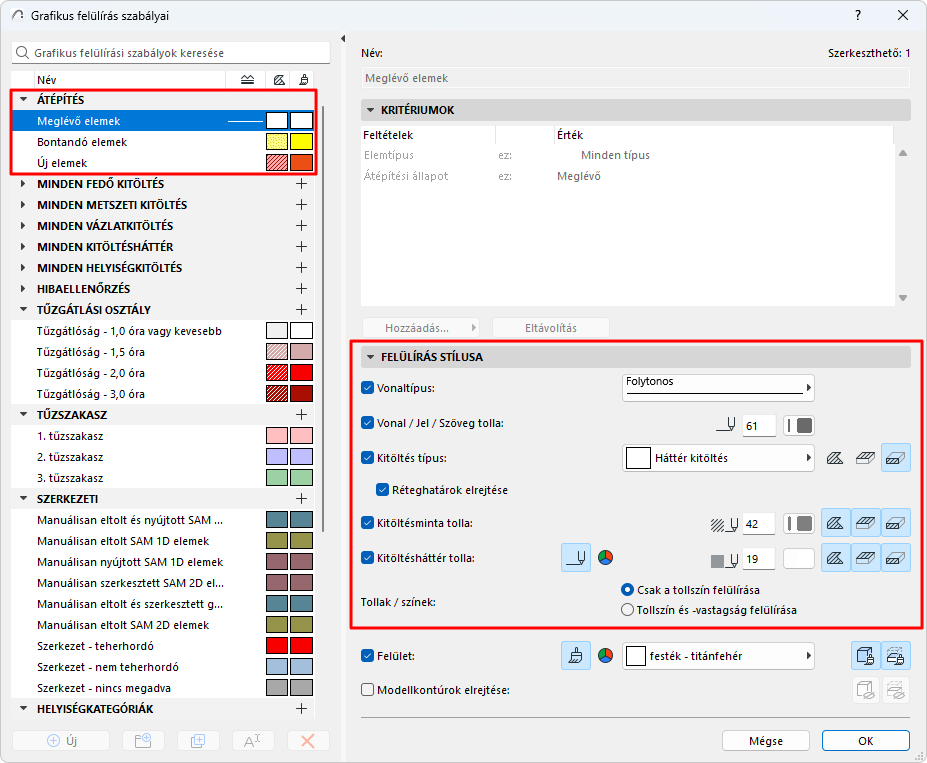Add rule to HIBAELLENŐRZÉS group via plus
927x763 pixels.
[x=302, y=288]
